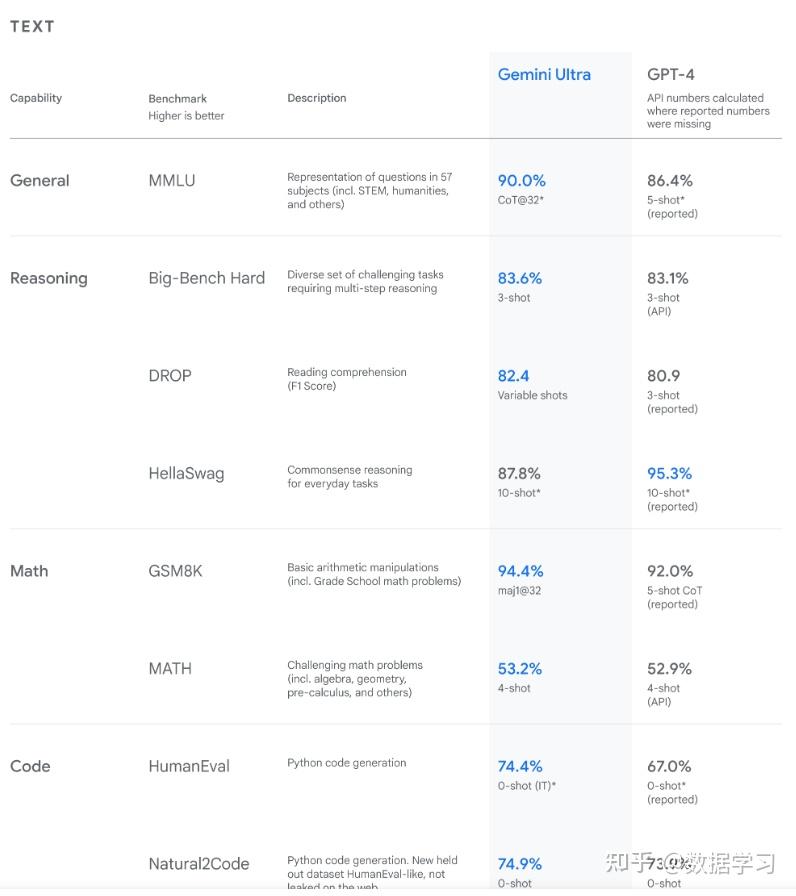Screen dimensions: 796x896
Task: Click the Capability column label
Action: pos(36,98)
